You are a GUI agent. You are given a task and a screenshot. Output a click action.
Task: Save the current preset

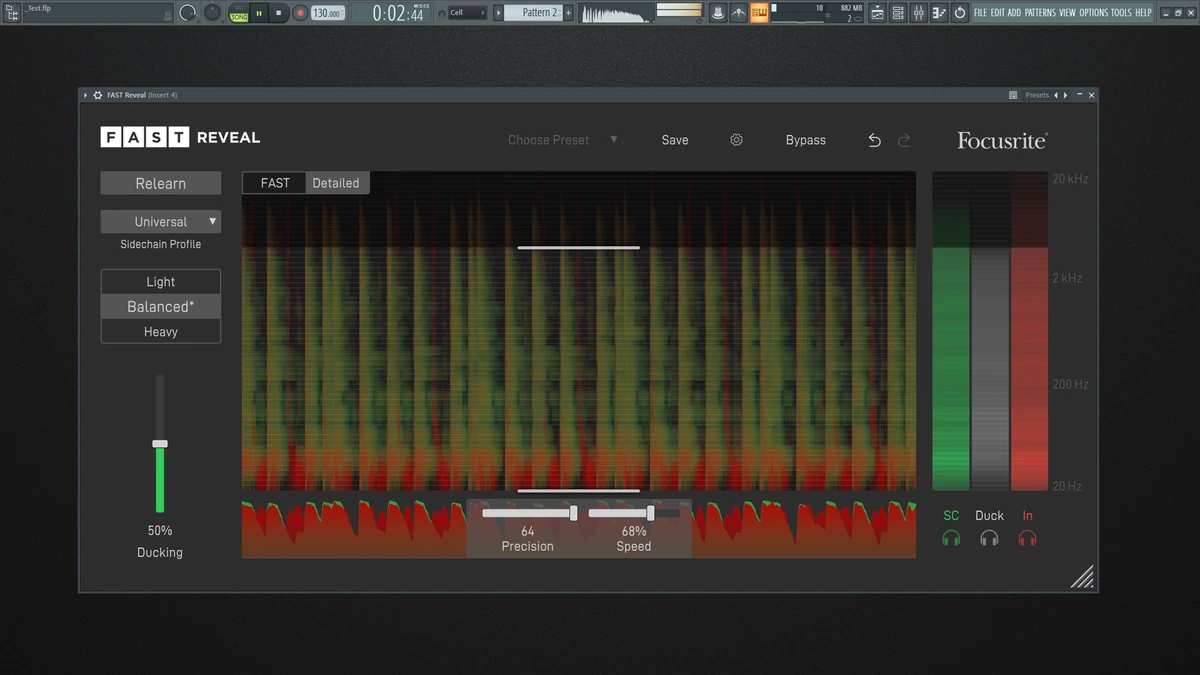coord(675,140)
